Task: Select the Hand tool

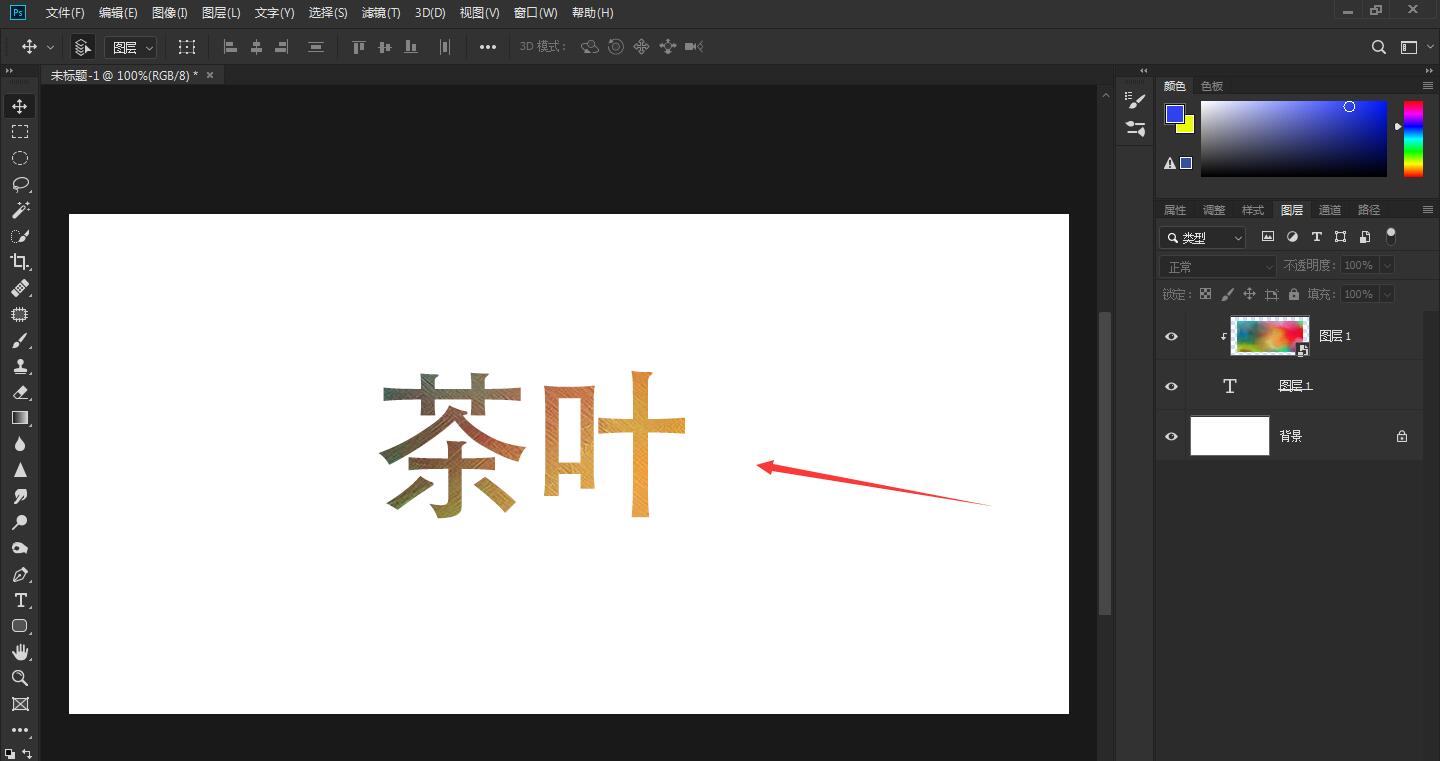Action: coord(20,652)
